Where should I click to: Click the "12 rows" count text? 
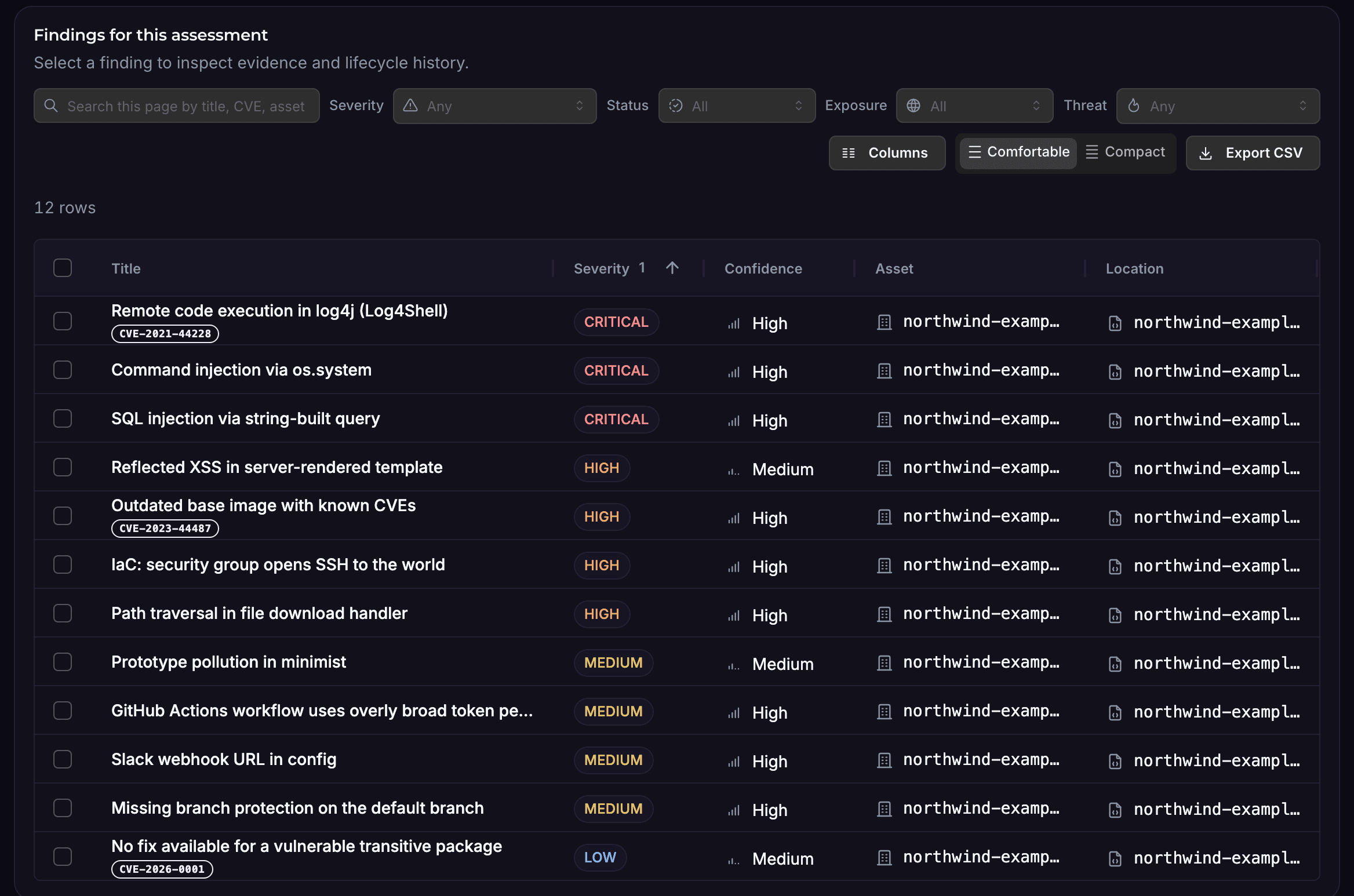pyautogui.click(x=65, y=207)
